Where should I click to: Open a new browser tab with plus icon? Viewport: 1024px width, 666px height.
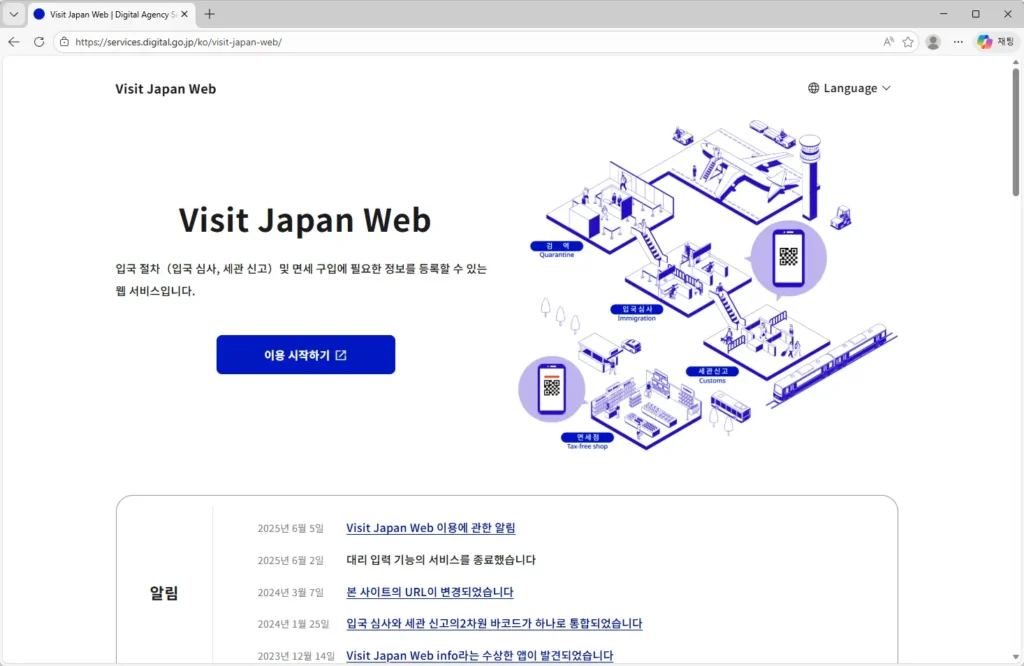[x=208, y=14]
